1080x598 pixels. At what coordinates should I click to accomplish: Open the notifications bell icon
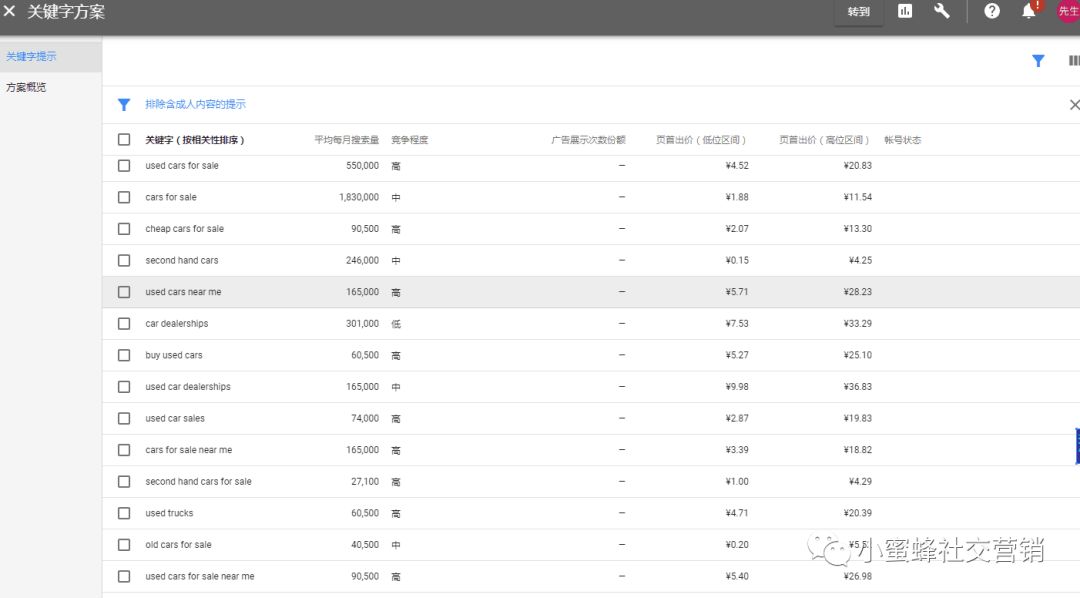pyautogui.click(x=1028, y=11)
